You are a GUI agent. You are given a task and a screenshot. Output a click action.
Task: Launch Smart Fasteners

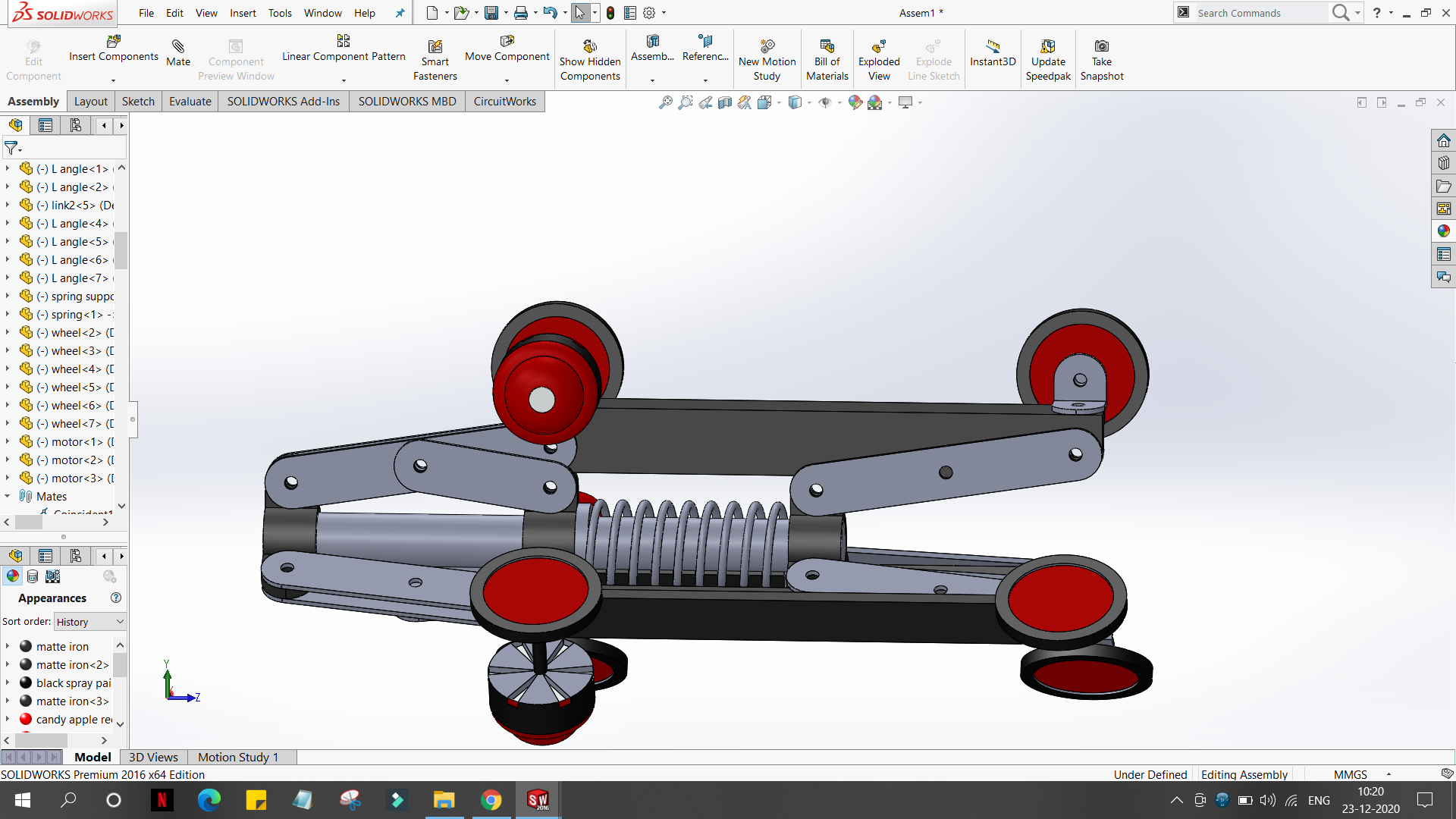[x=435, y=60]
